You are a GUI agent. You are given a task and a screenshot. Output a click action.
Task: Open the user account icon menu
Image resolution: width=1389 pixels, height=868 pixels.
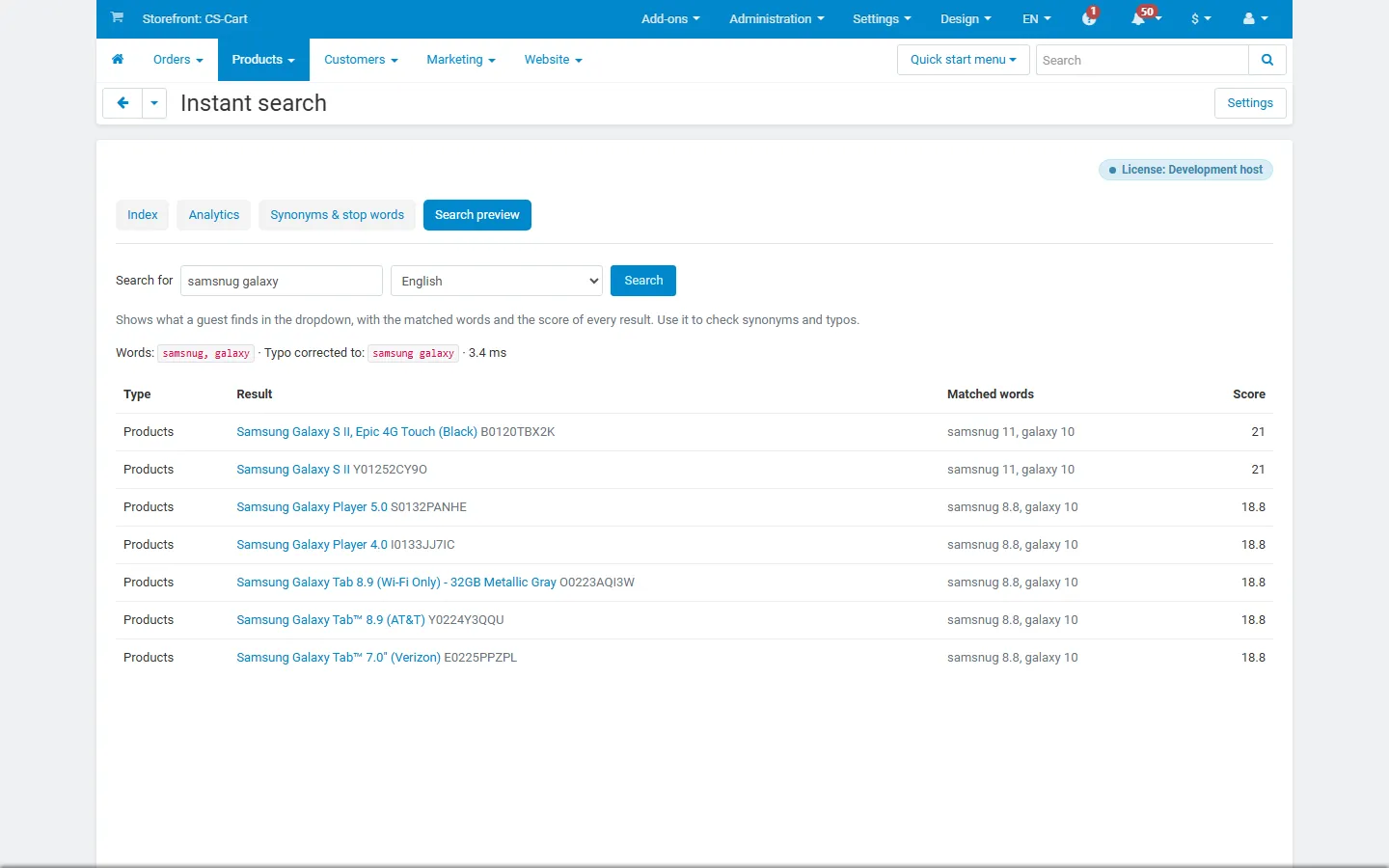coord(1255,18)
